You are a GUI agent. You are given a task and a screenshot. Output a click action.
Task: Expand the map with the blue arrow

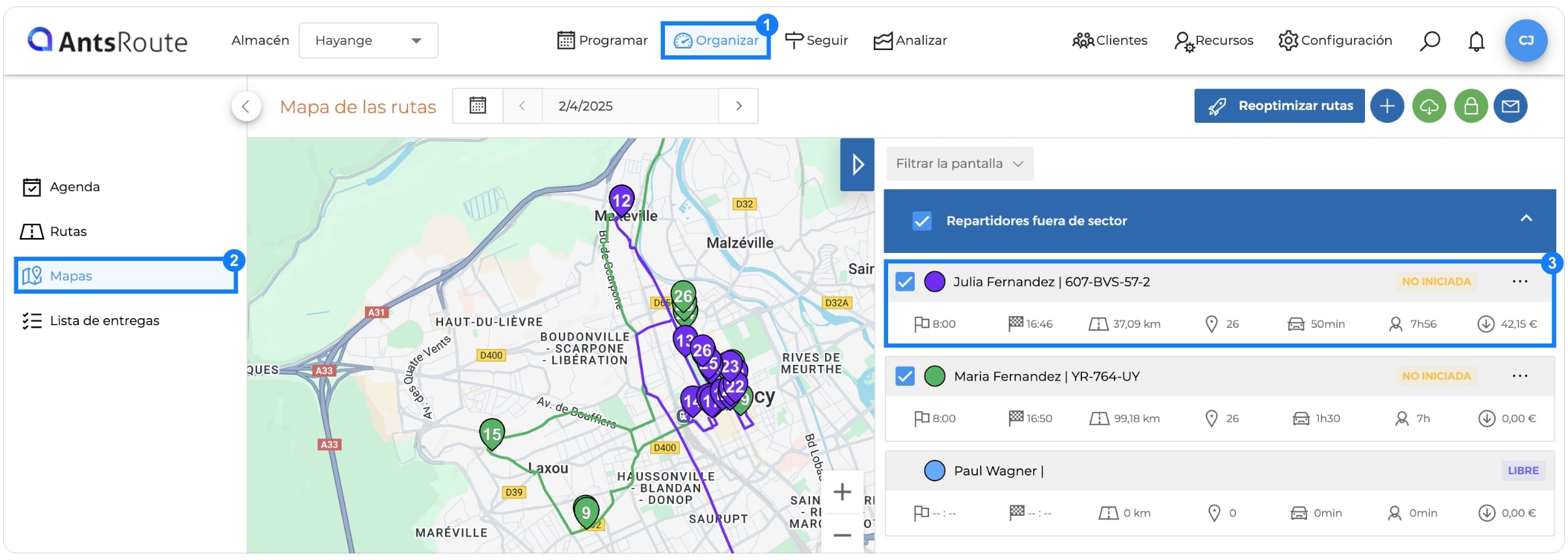pos(857,165)
